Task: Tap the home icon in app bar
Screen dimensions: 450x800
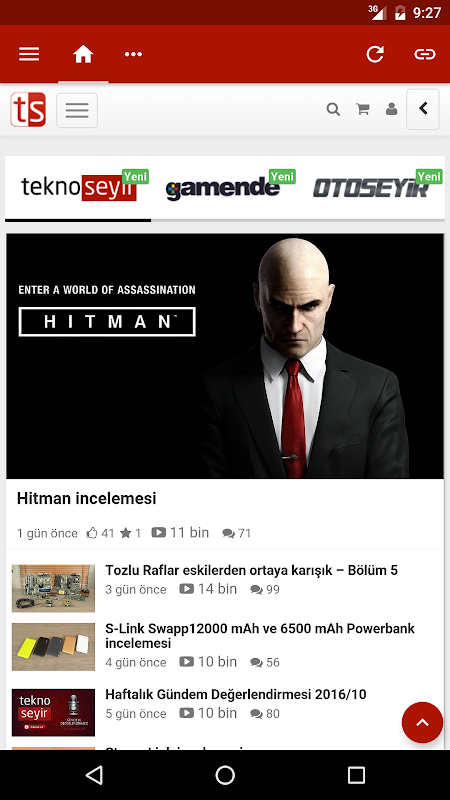Action: [x=83, y=54]
